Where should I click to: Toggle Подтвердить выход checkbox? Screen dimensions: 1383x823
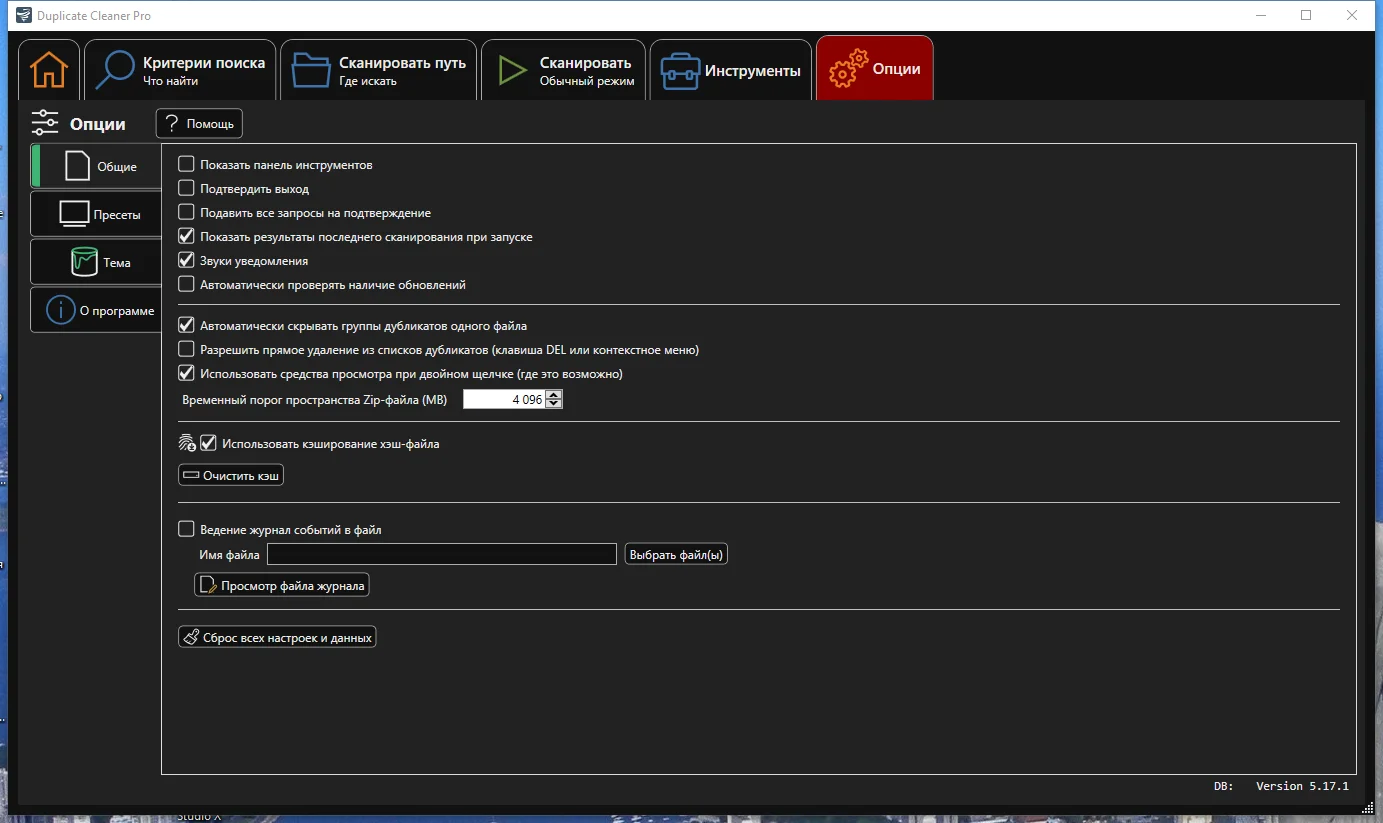[x=186, y=188]
